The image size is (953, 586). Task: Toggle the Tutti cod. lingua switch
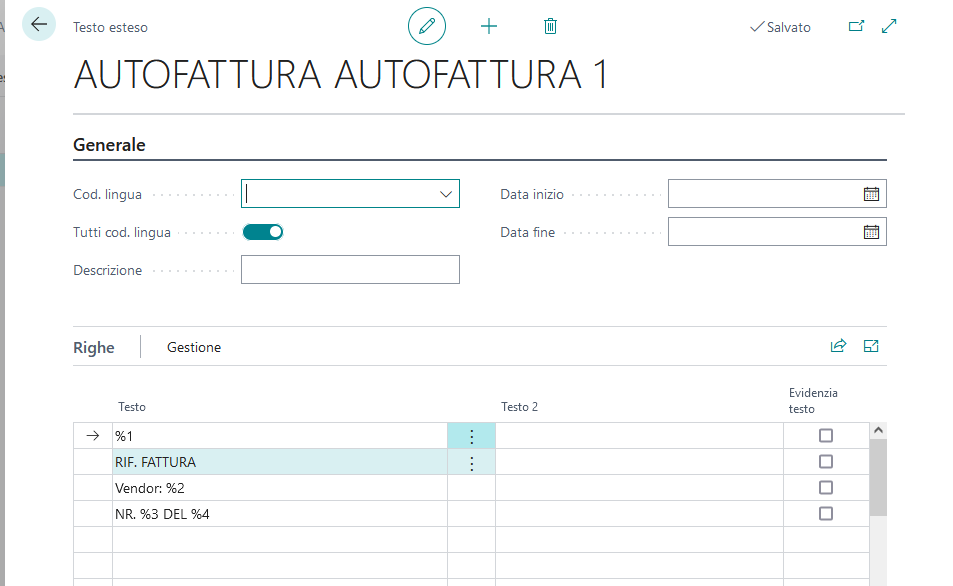tap(264, 232)
